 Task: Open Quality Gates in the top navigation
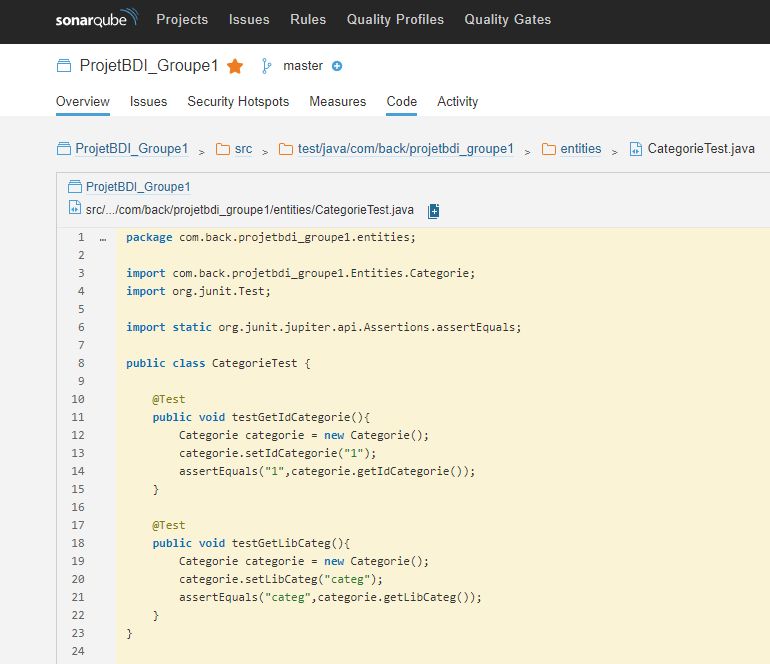point(508,19)
